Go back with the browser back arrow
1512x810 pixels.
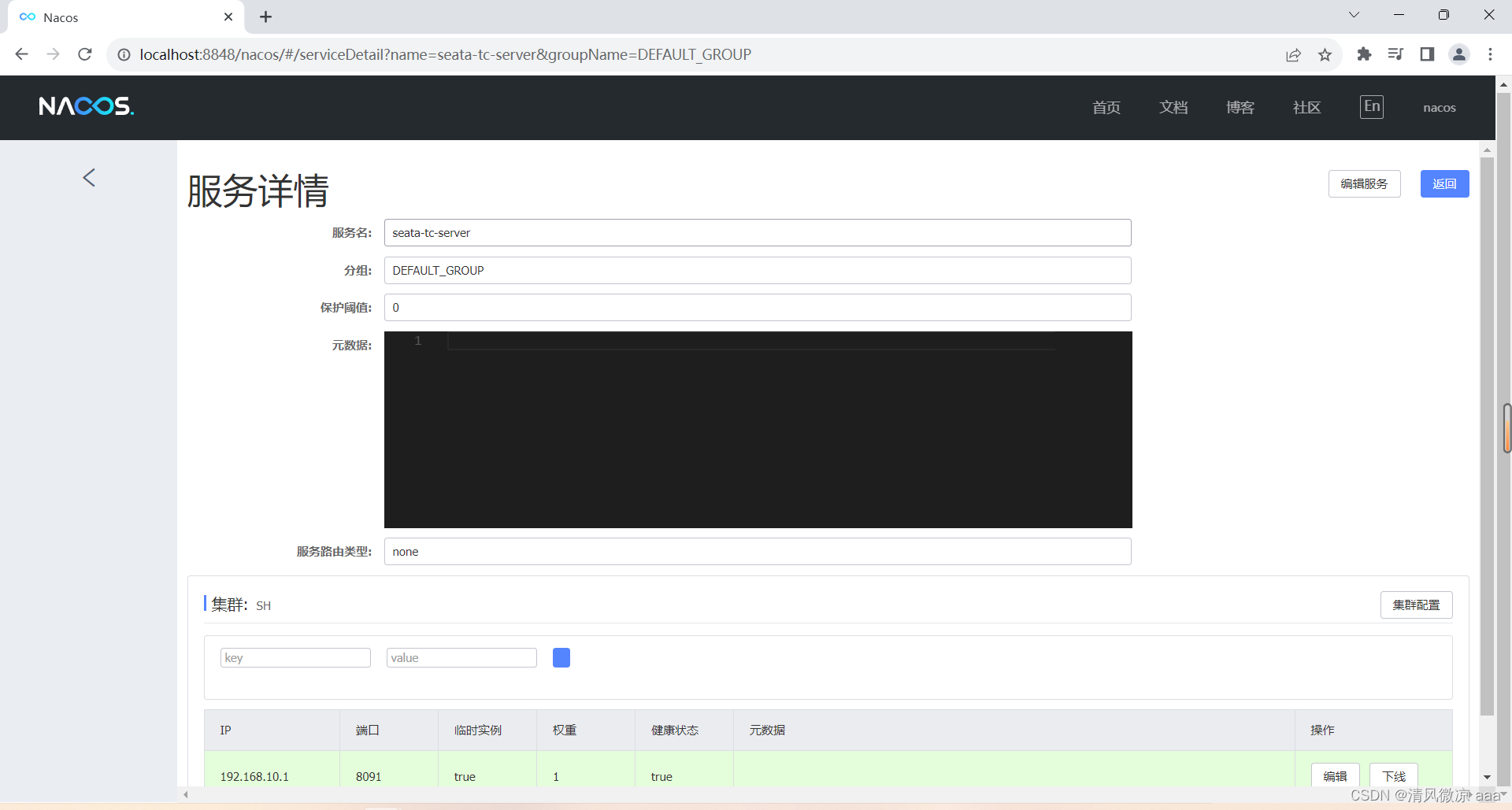point(21,54)
